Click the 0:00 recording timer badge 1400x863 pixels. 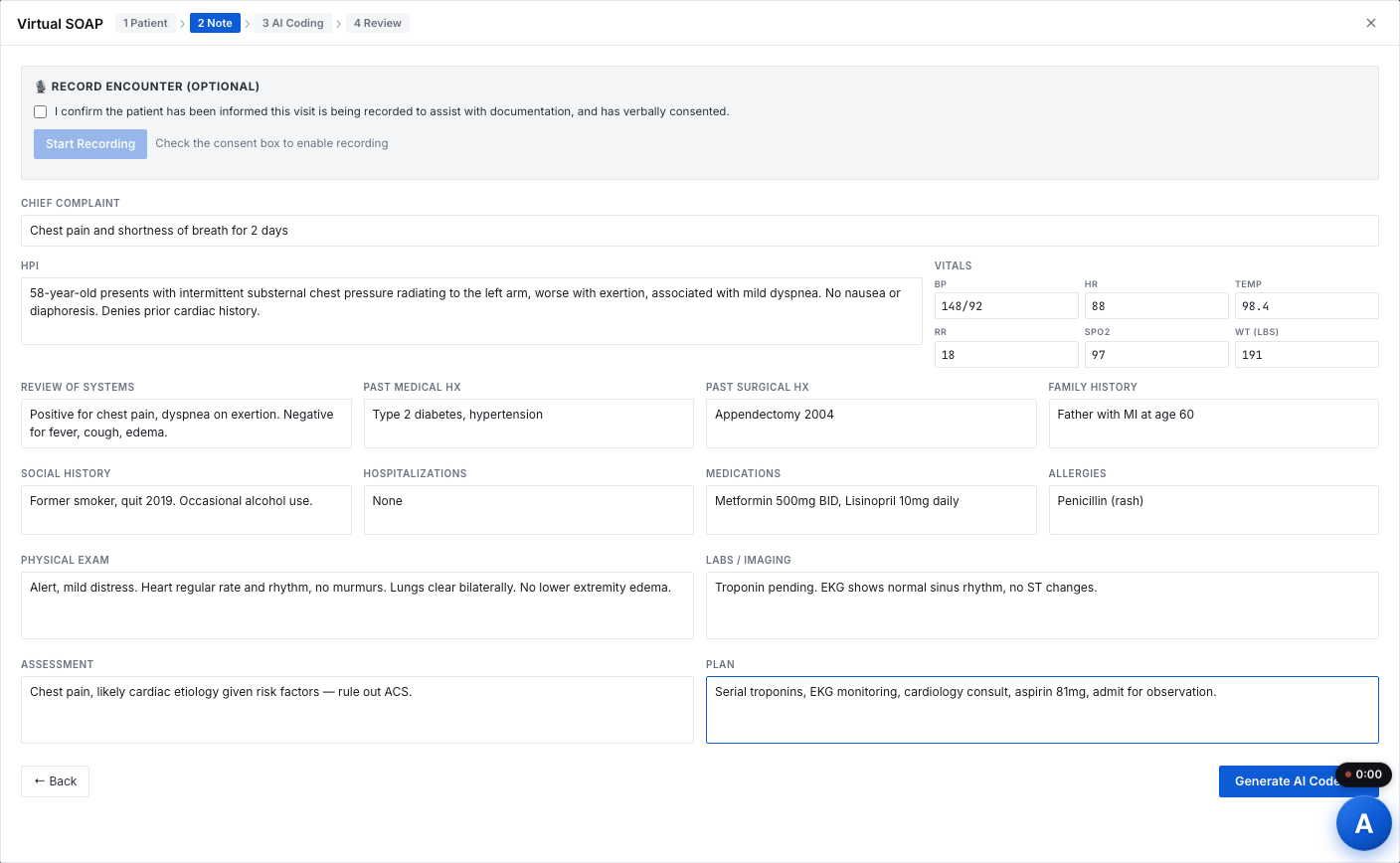(x=1363, y=775)
